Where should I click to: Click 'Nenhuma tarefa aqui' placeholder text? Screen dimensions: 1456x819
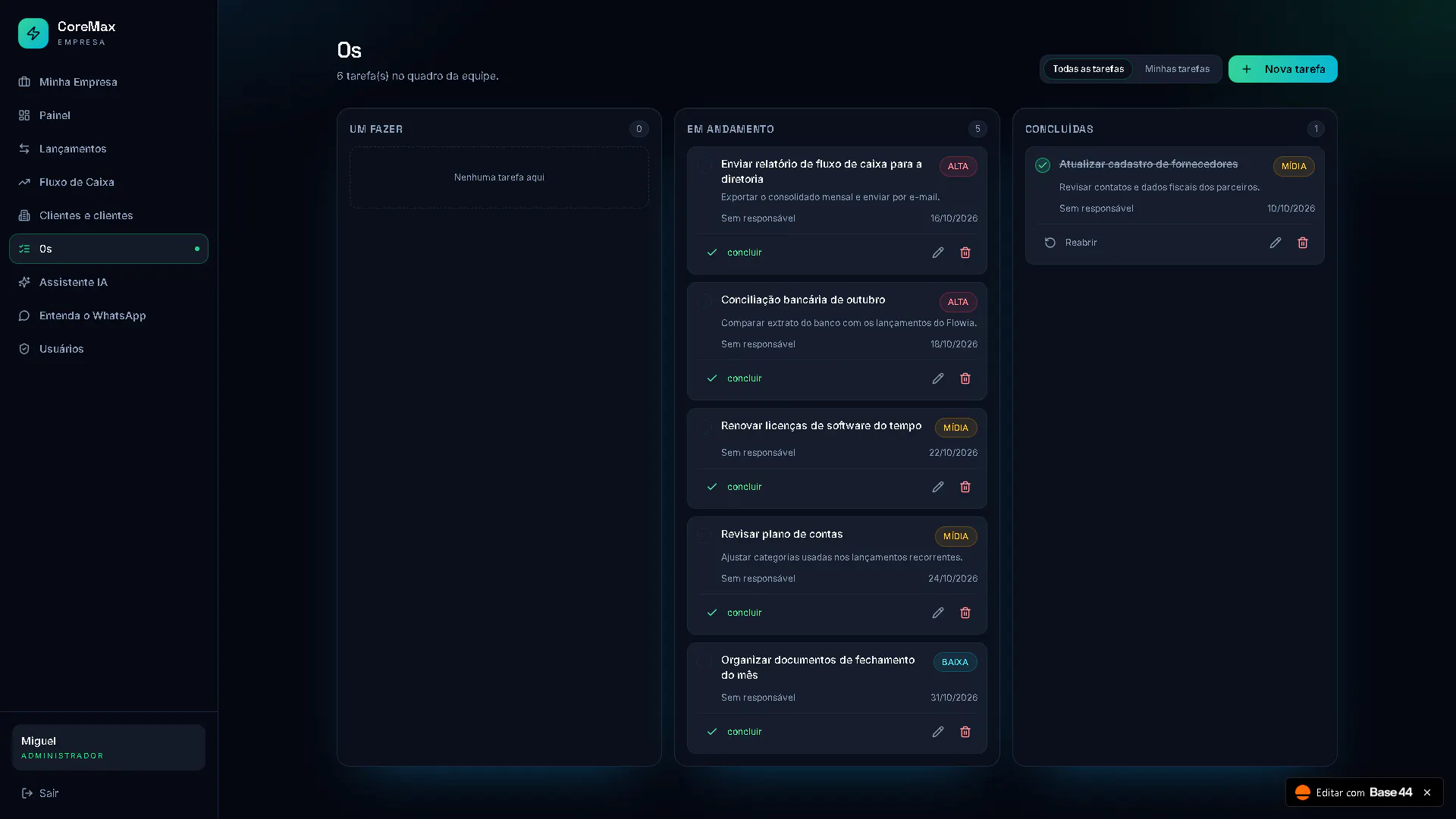click(499, 177)
